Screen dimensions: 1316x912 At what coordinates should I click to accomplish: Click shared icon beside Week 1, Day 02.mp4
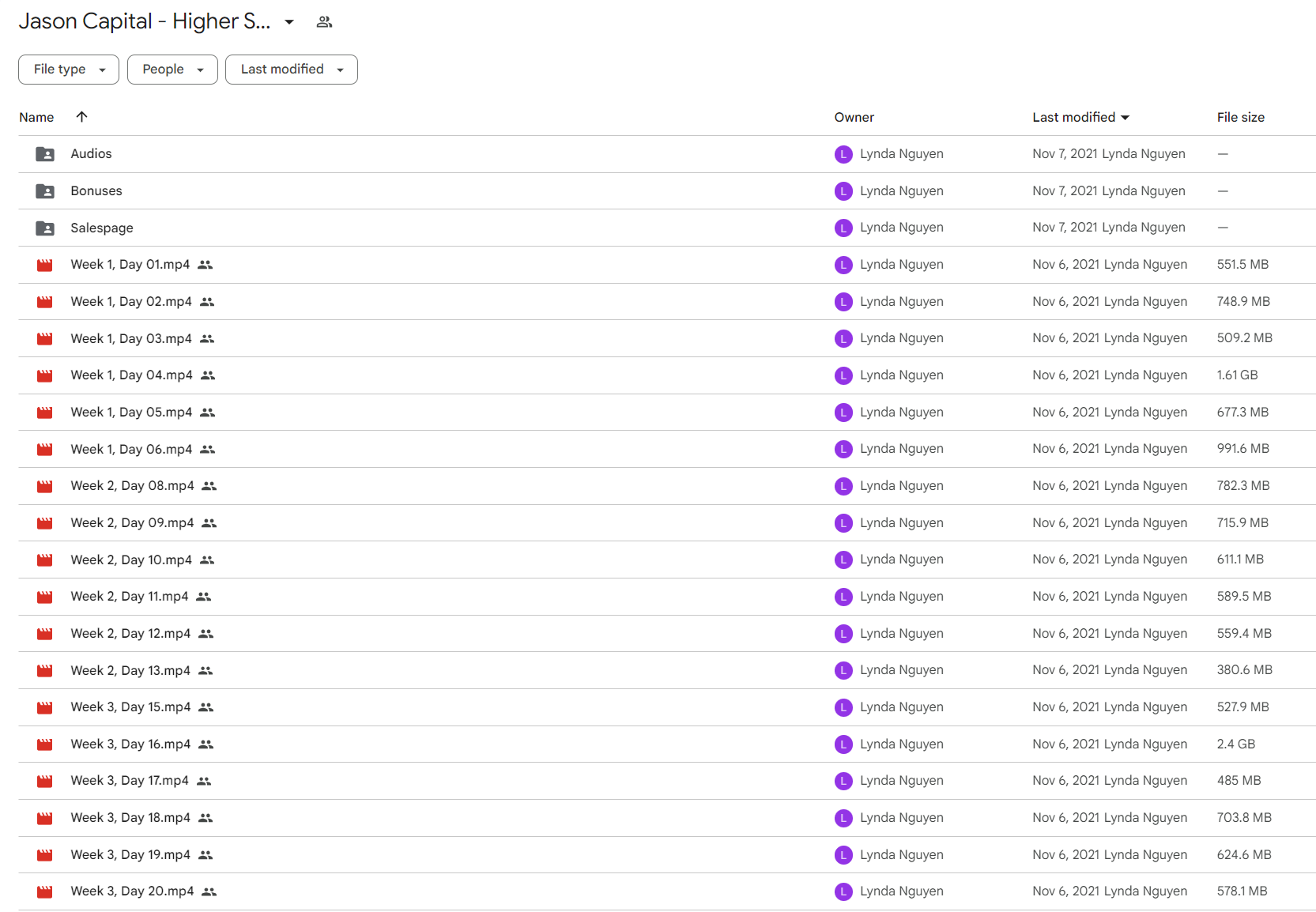[207, 302]
